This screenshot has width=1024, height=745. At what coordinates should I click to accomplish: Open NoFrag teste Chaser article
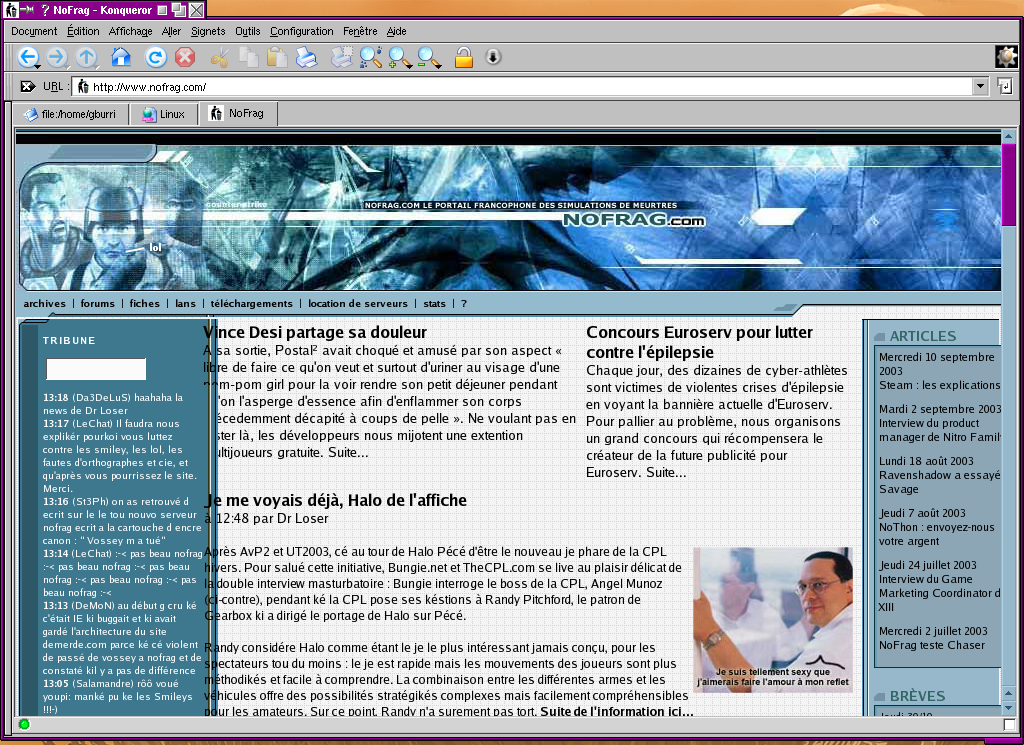[932, 645]
